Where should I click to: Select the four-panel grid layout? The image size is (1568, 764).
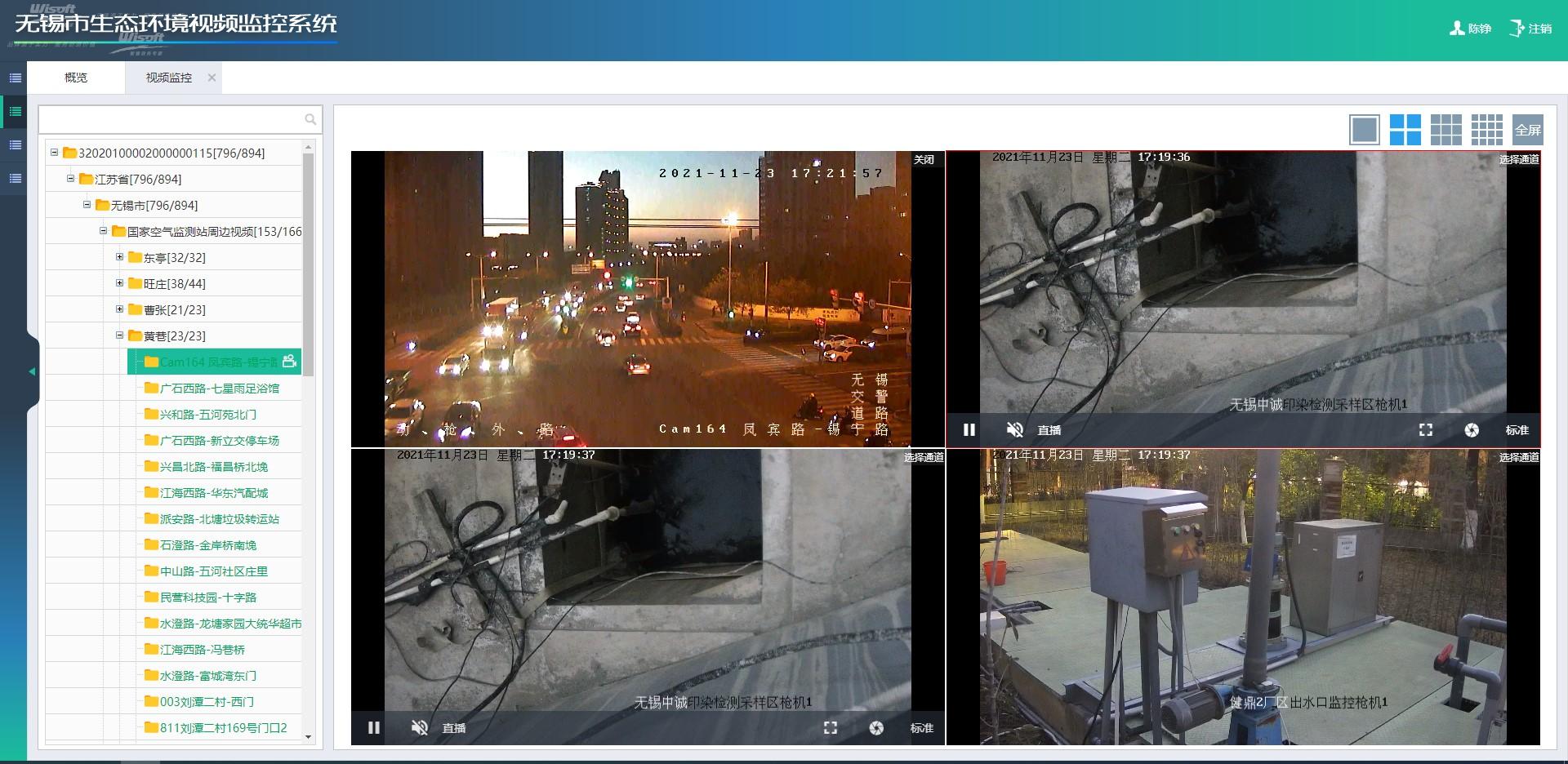coord(1405,130)
